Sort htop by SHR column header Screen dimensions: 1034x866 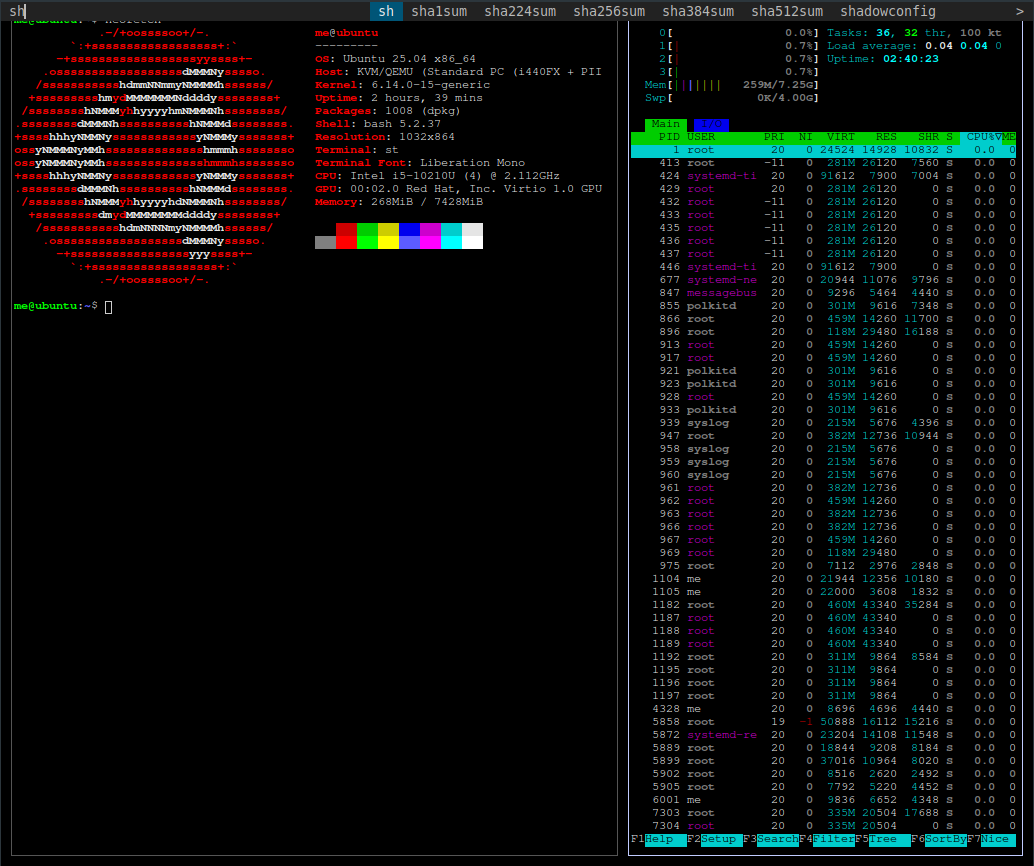[928, 137]
